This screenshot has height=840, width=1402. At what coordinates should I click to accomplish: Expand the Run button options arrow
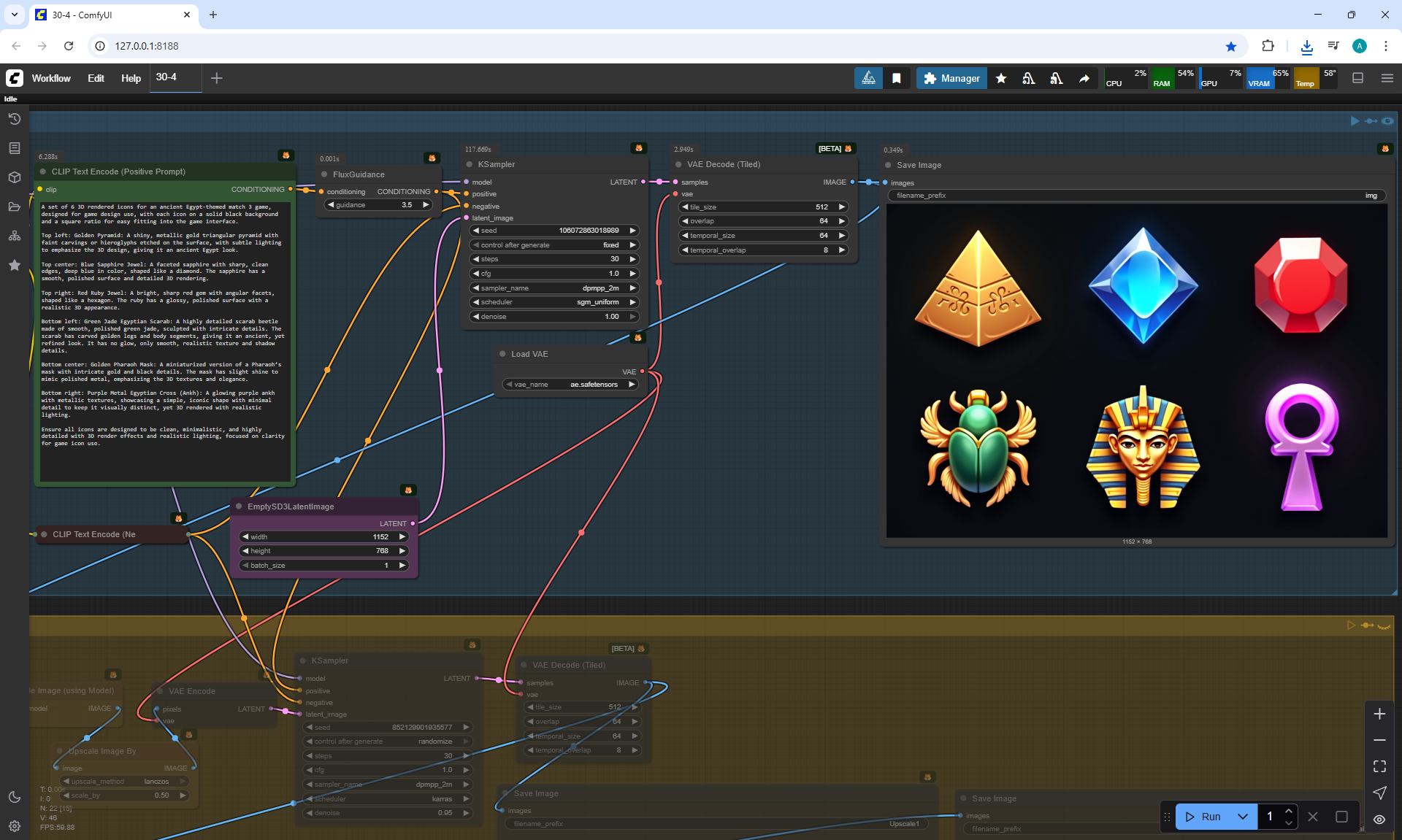coord(1242,817)
